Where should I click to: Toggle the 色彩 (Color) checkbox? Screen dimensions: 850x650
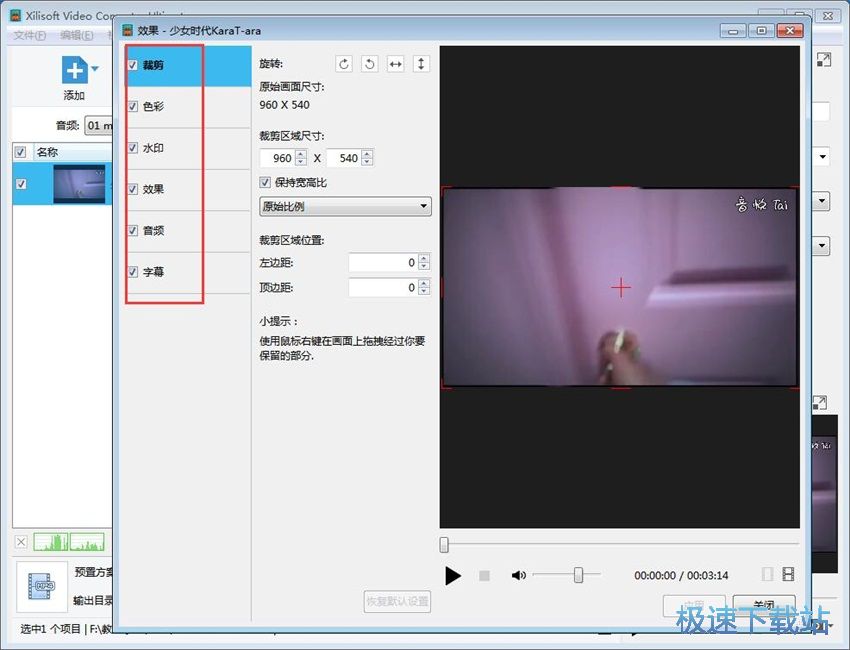[x=133, y=106]
